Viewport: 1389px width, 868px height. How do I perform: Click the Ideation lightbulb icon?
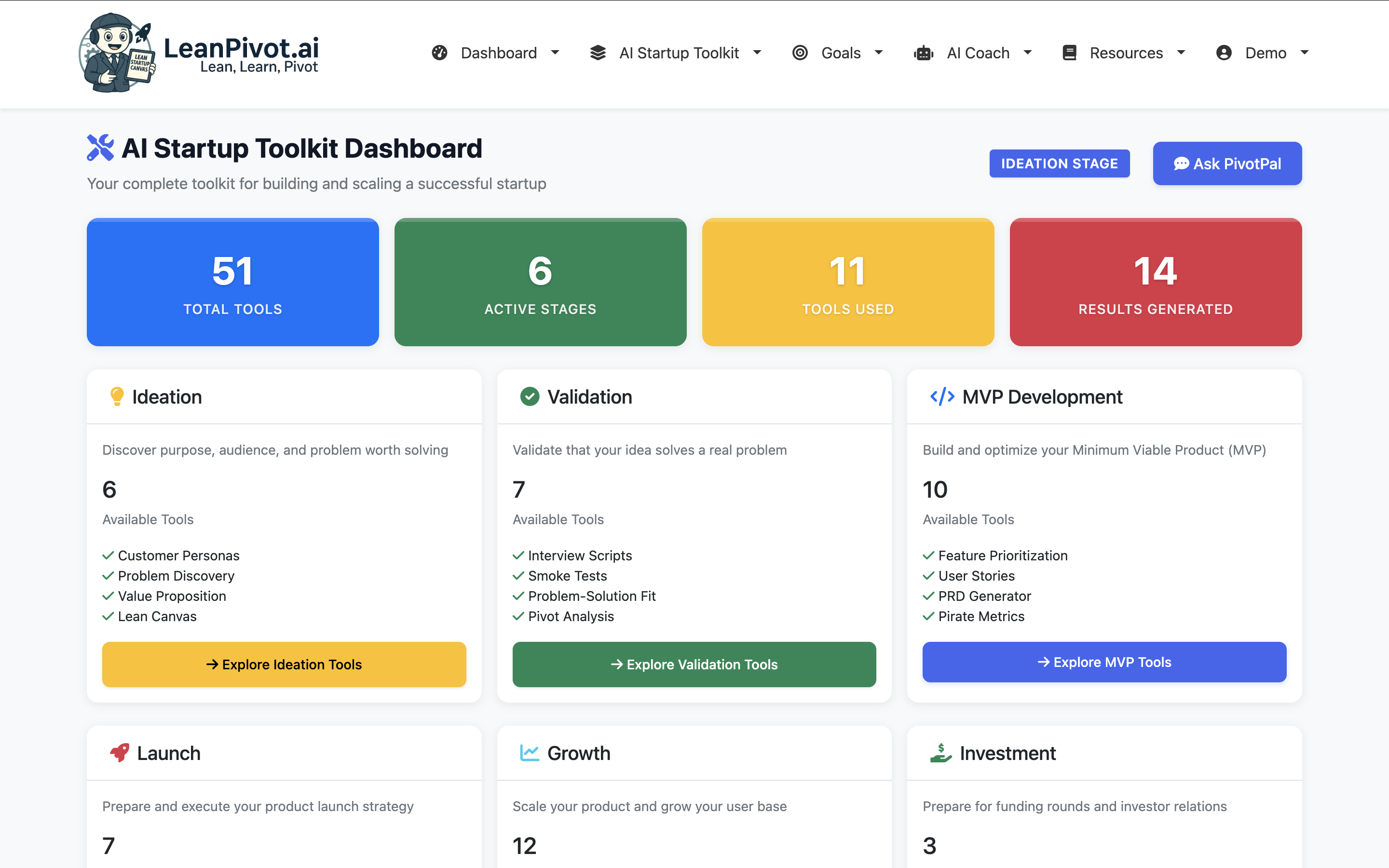[117, 397]
